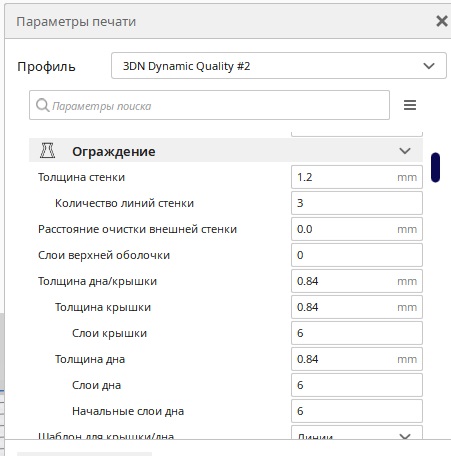Edit Слои верхней оболочки value 0
The width and height of the screenshot is (451, 456).
(357, 255)
